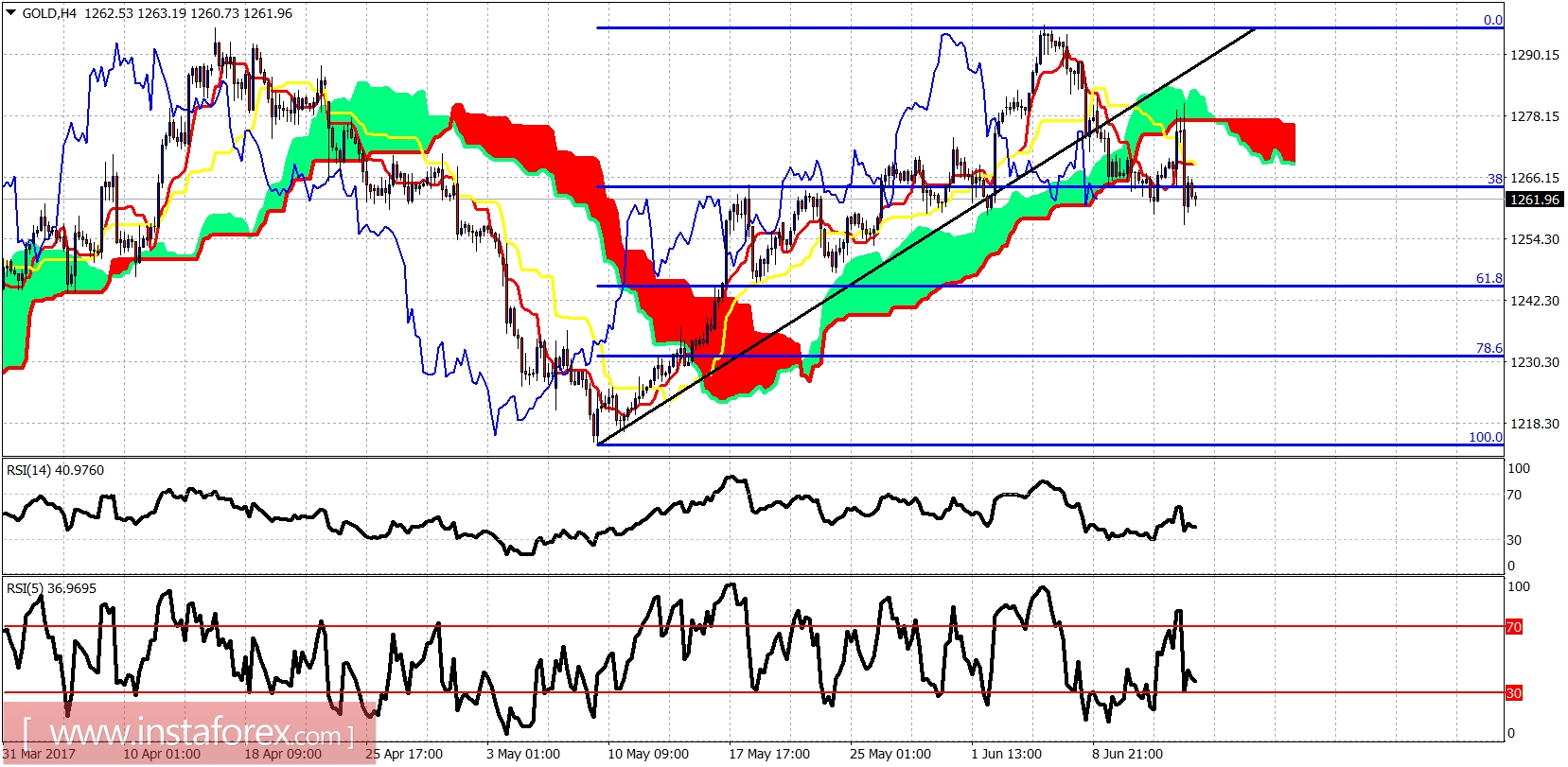Click the Fibonacci 0.0 level label
Image resolution: width=1568 pixels, height=767 pixels.
coord(1493,20)
